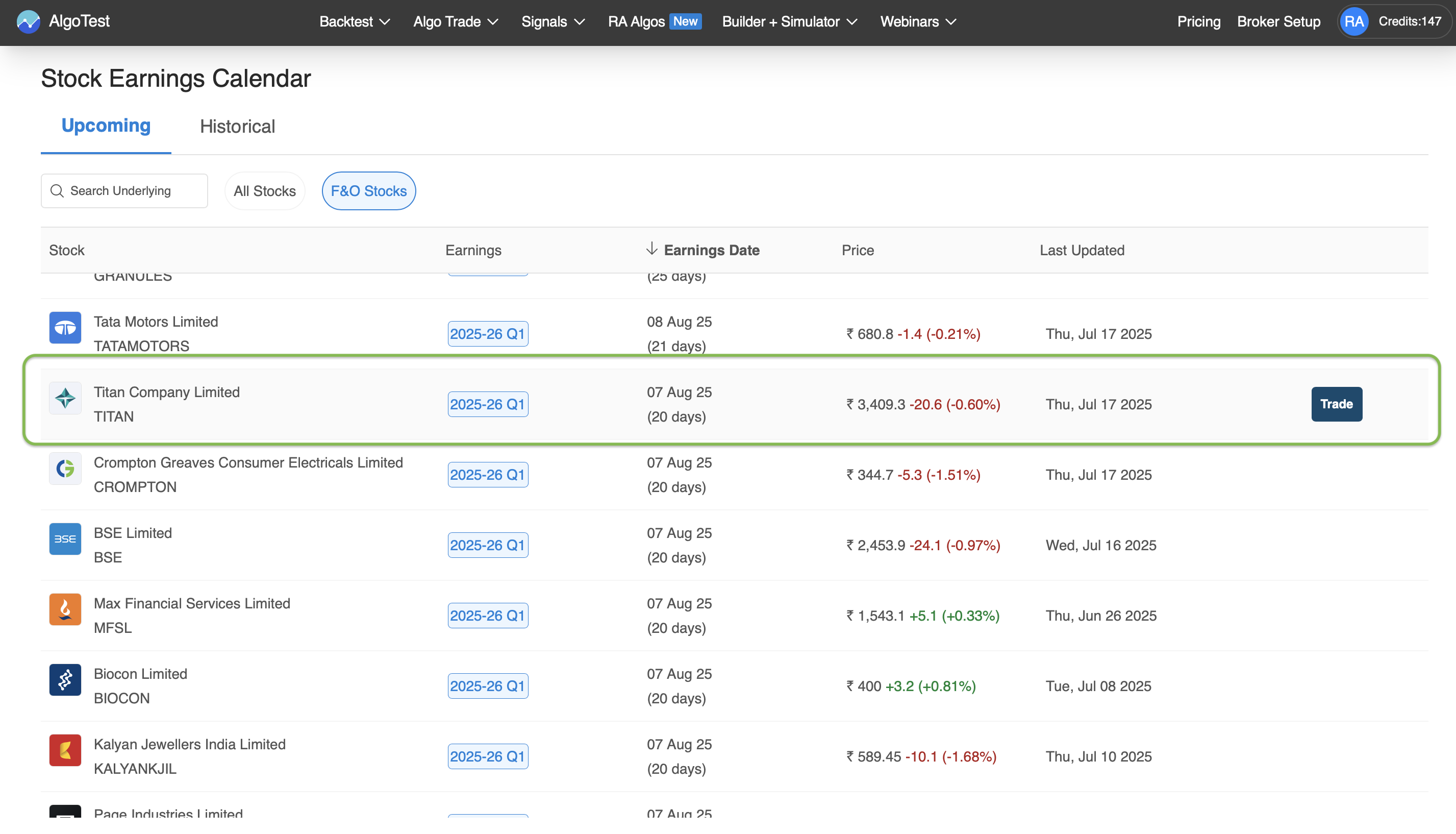Image resolution: width=1456 pixels, height=834 pixels.
Task: Click Tata Motors Limited name
Action: point(156,322)
